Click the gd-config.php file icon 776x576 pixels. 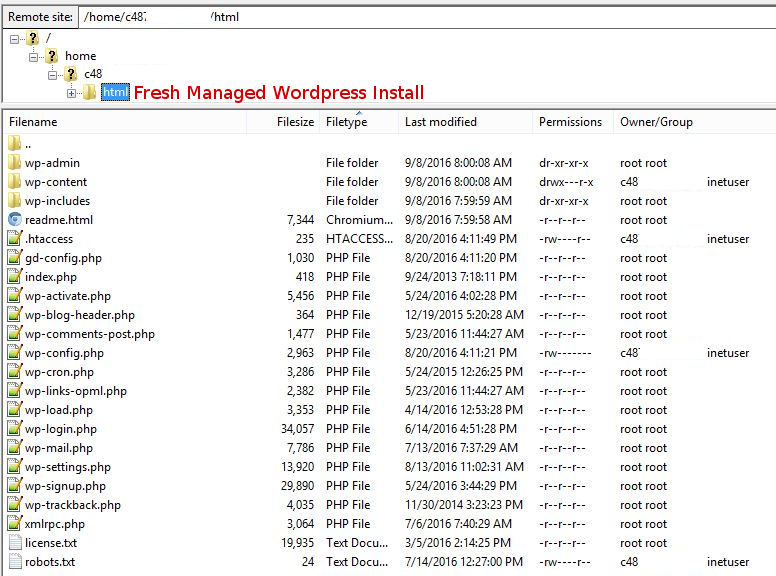click(15, 257)
